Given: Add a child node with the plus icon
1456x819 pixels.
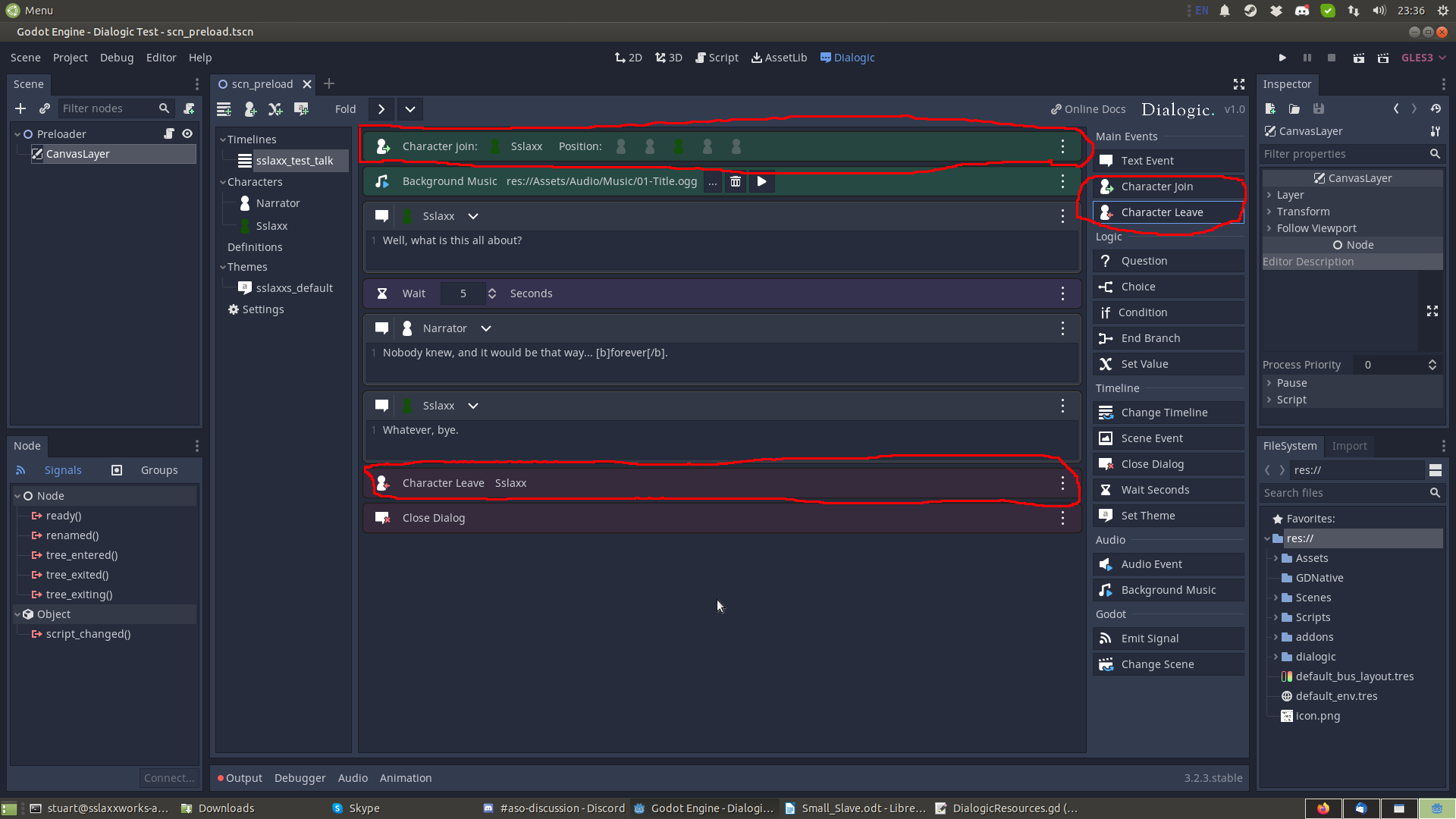Looking at the screenshot, I should pos(20,108).
